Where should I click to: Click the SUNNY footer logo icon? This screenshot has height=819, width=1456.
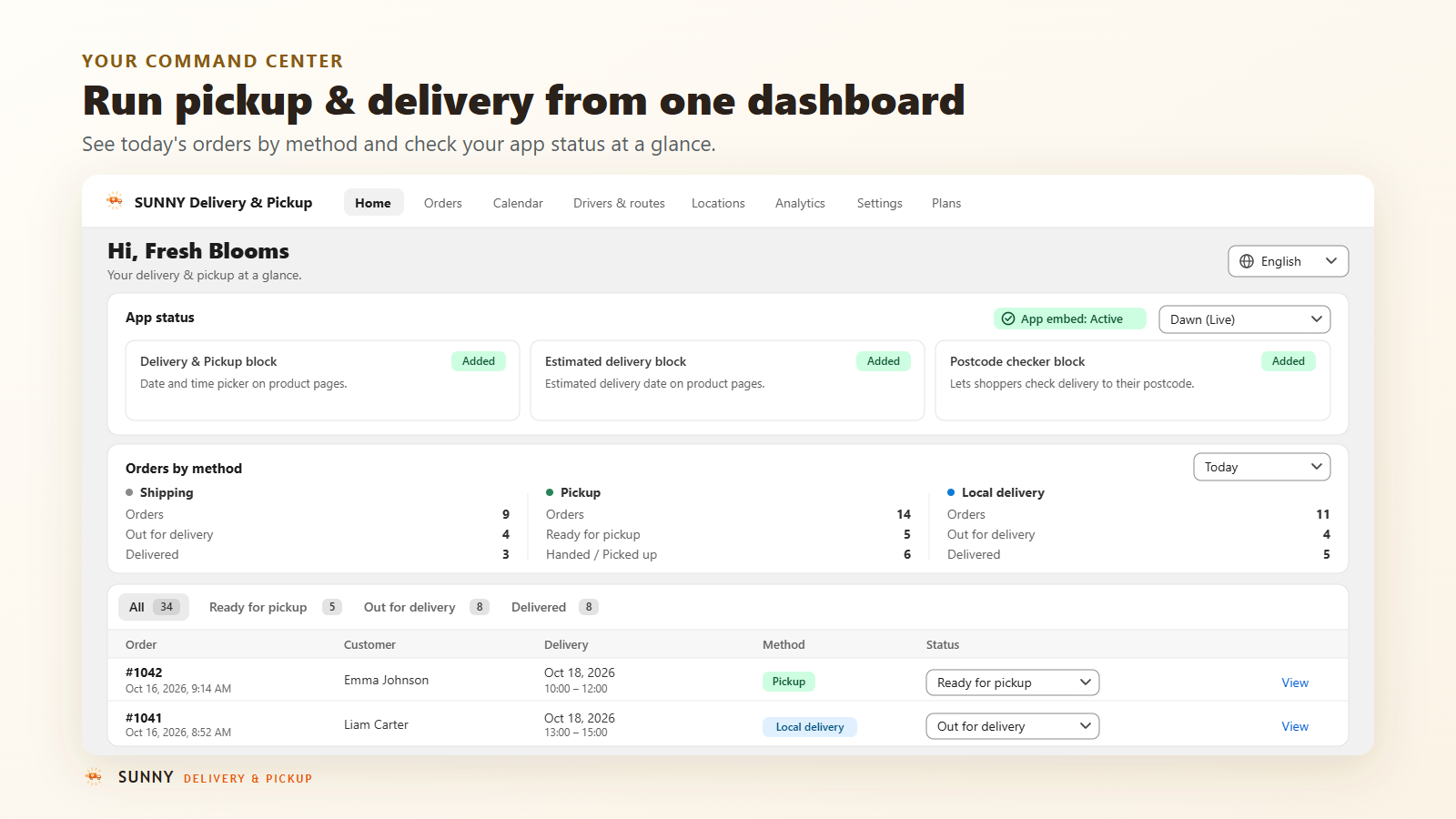(x=94, y=777)
